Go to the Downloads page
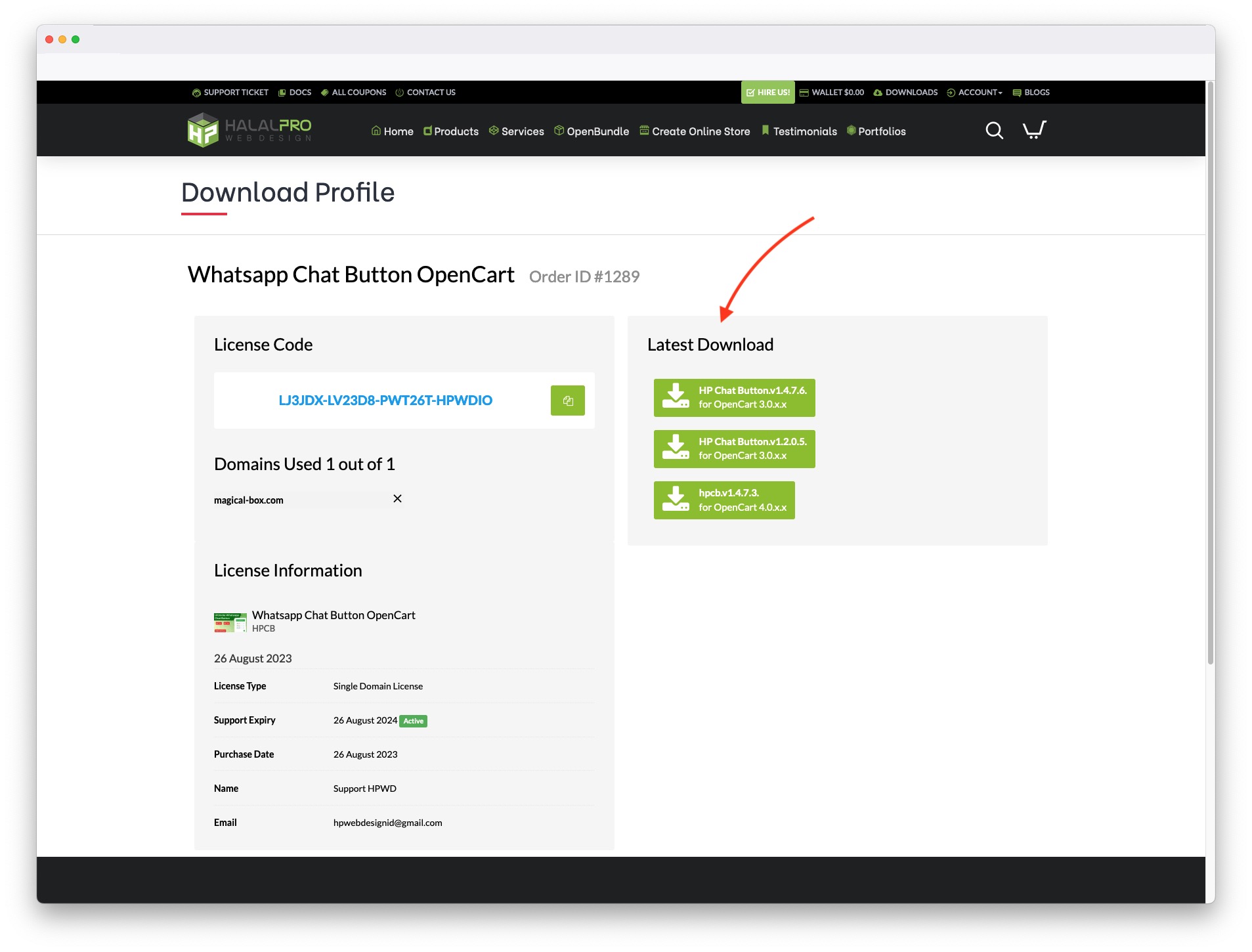Image resolution: width=1252 pixels, height=952 pixels. (x=905, y=93)
